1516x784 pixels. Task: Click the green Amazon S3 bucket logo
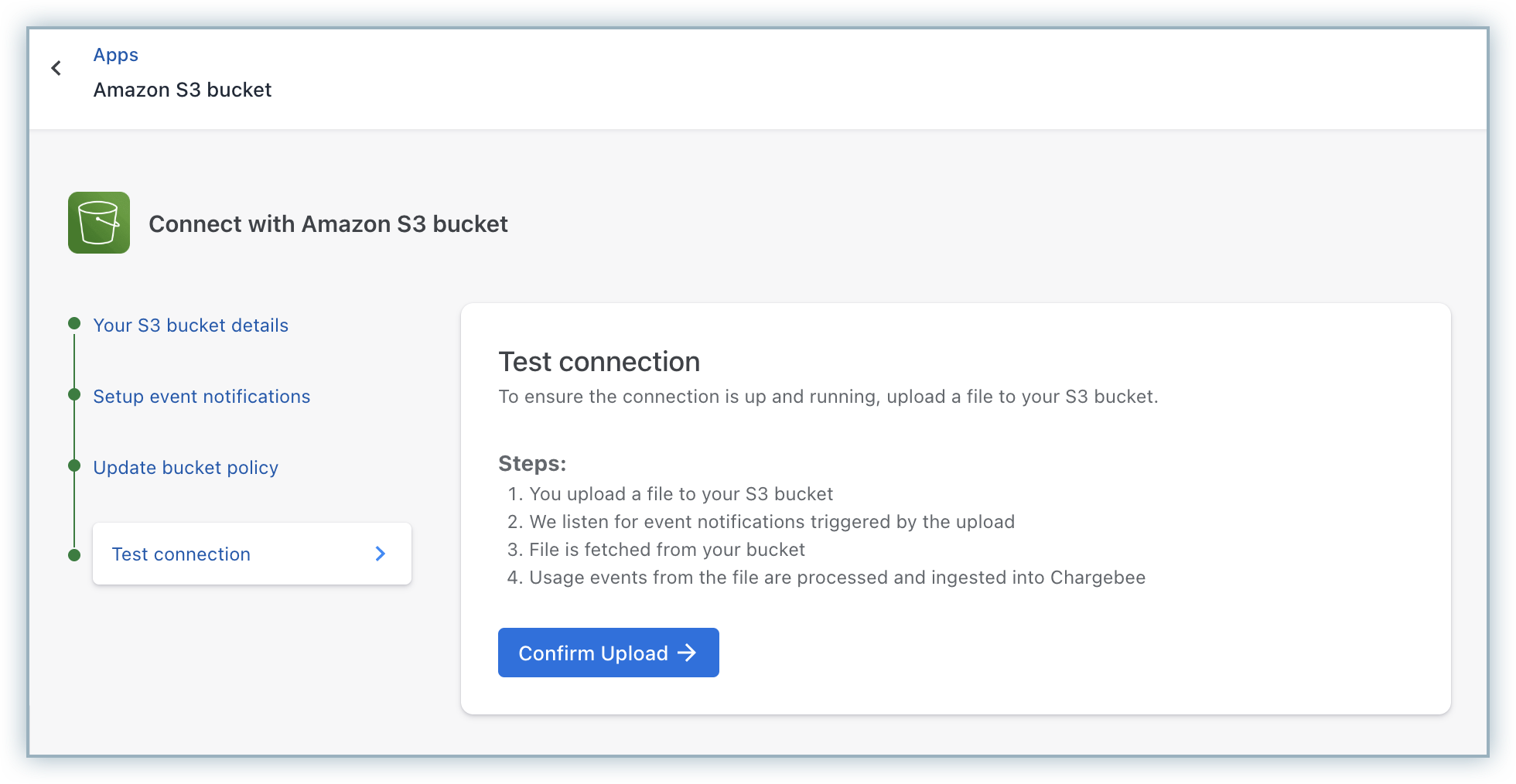pos(99,223)
